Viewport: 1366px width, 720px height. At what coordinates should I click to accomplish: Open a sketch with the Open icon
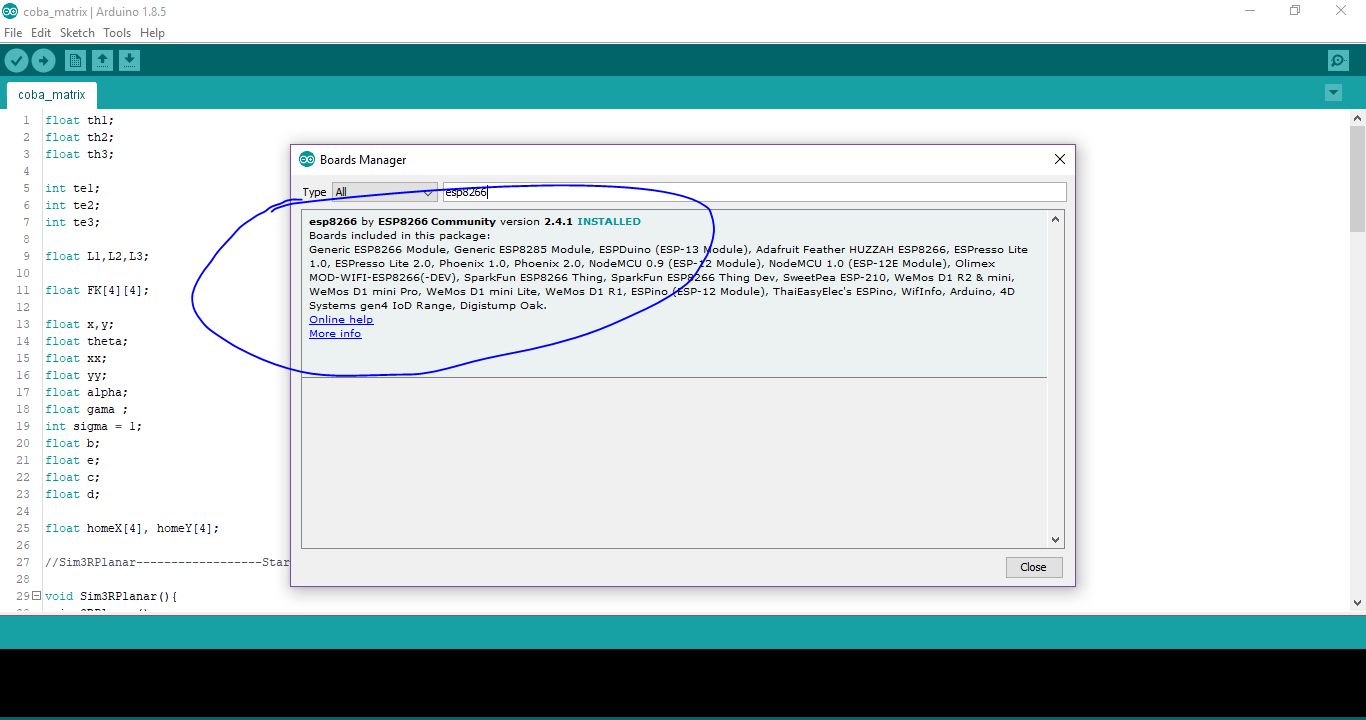(x=102, y=61)
